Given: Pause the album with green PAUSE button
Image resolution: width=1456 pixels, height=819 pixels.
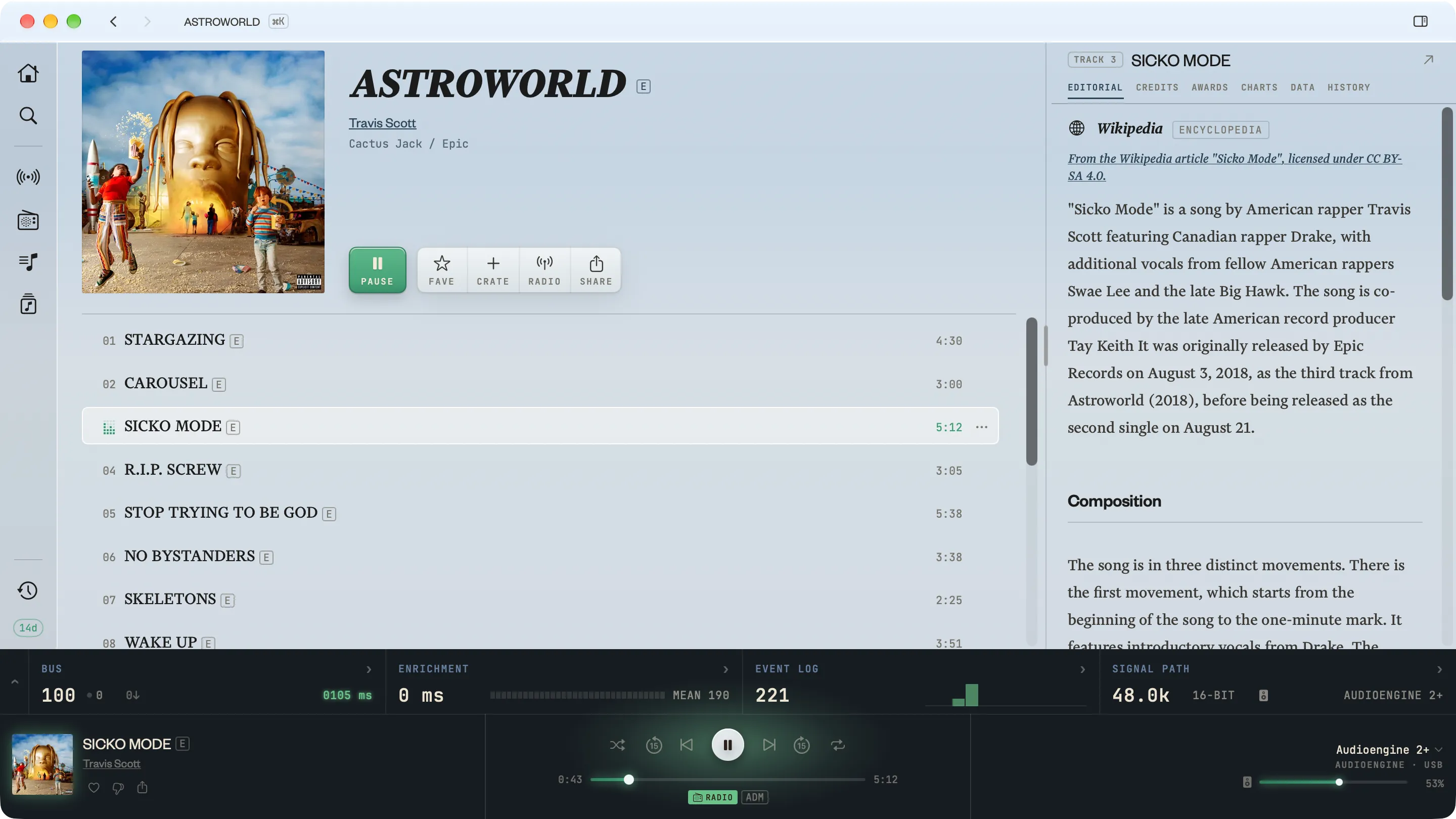Looking at the screenshot, I should [377, 270].
